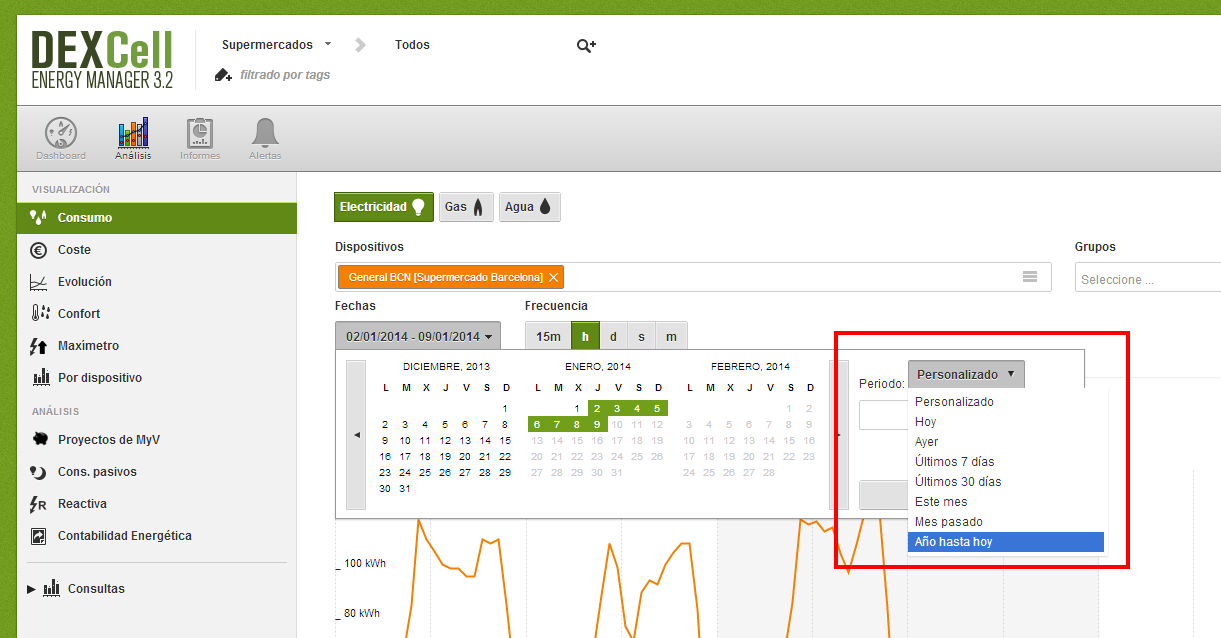Select January 2 in the calendar

(598, 408)
